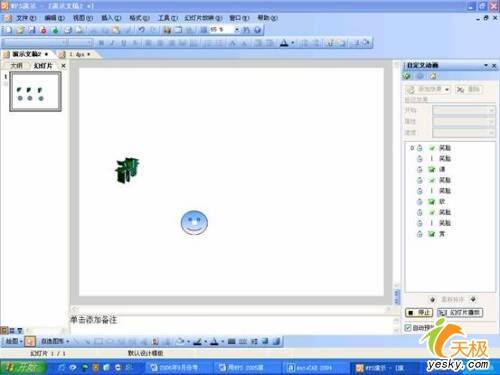Open the 自选图形 dropdown menu
500x375 pixels.
55,341
